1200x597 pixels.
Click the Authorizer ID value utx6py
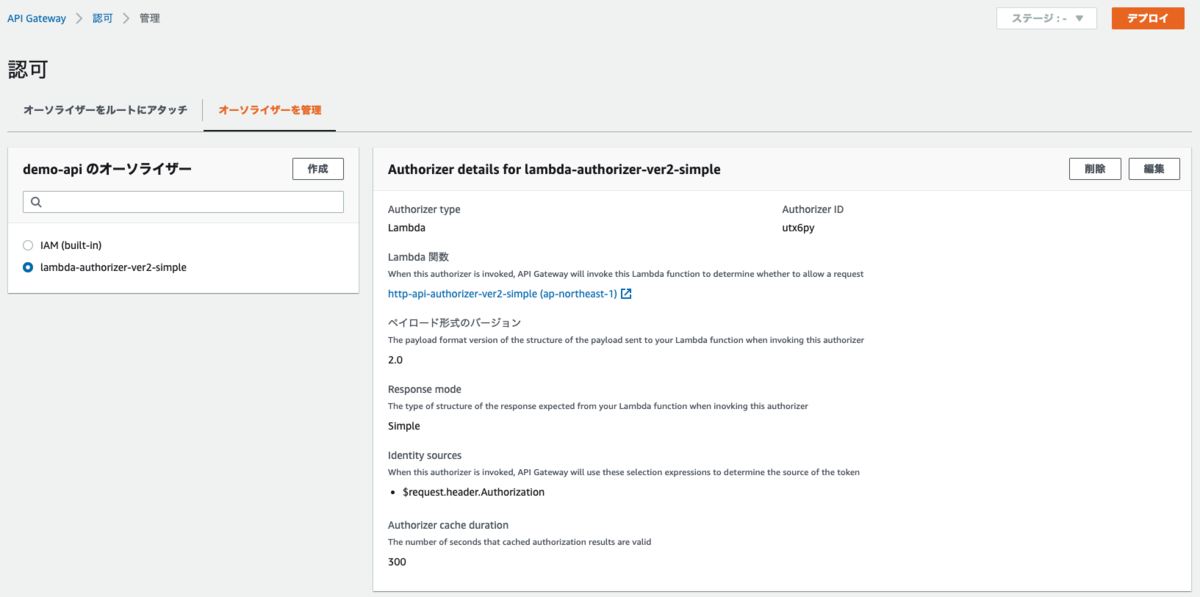(x=799, y=228)
